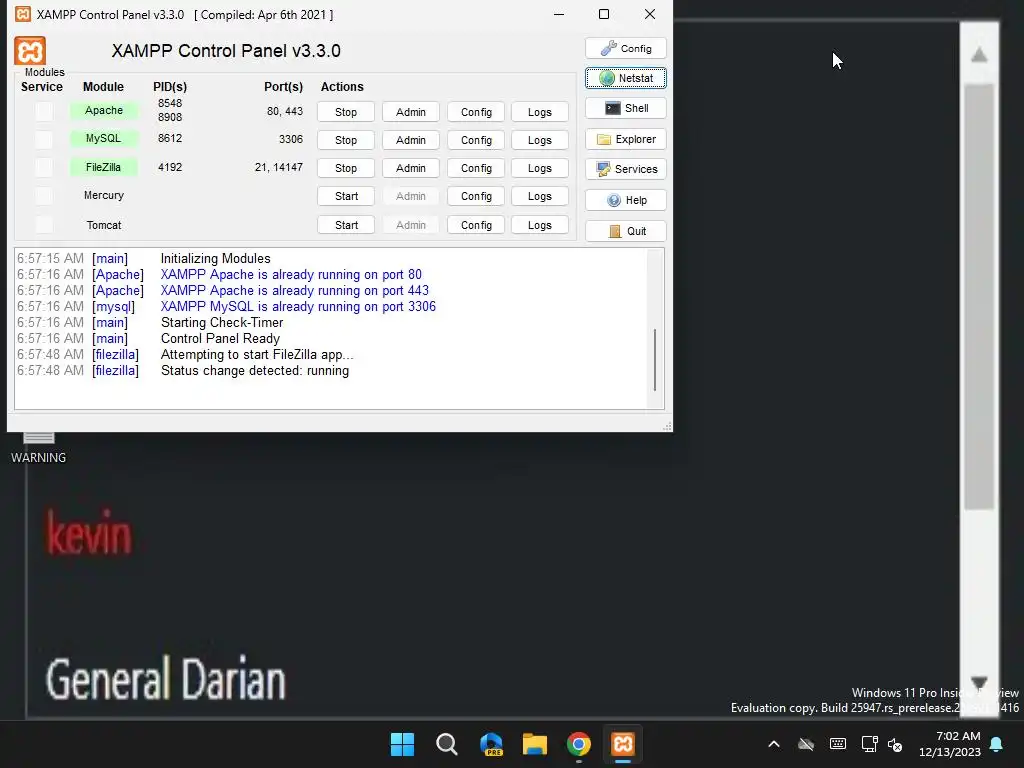Screen dimensions: 1024x768
Task: Open File Explorer from the taskbar
Action: point(535,744)
